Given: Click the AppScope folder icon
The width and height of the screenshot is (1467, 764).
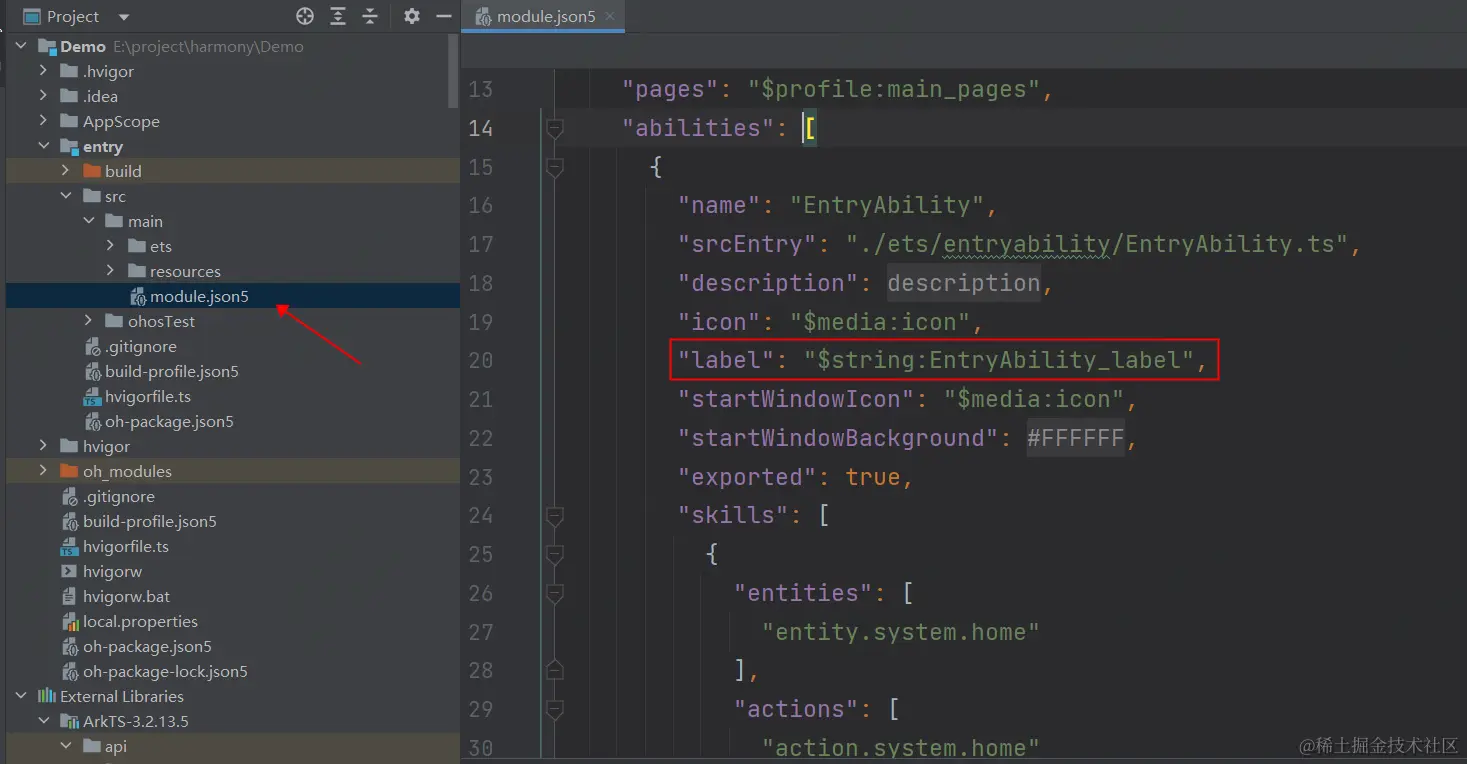Looking at the screenshot, I should coord(69,121).
